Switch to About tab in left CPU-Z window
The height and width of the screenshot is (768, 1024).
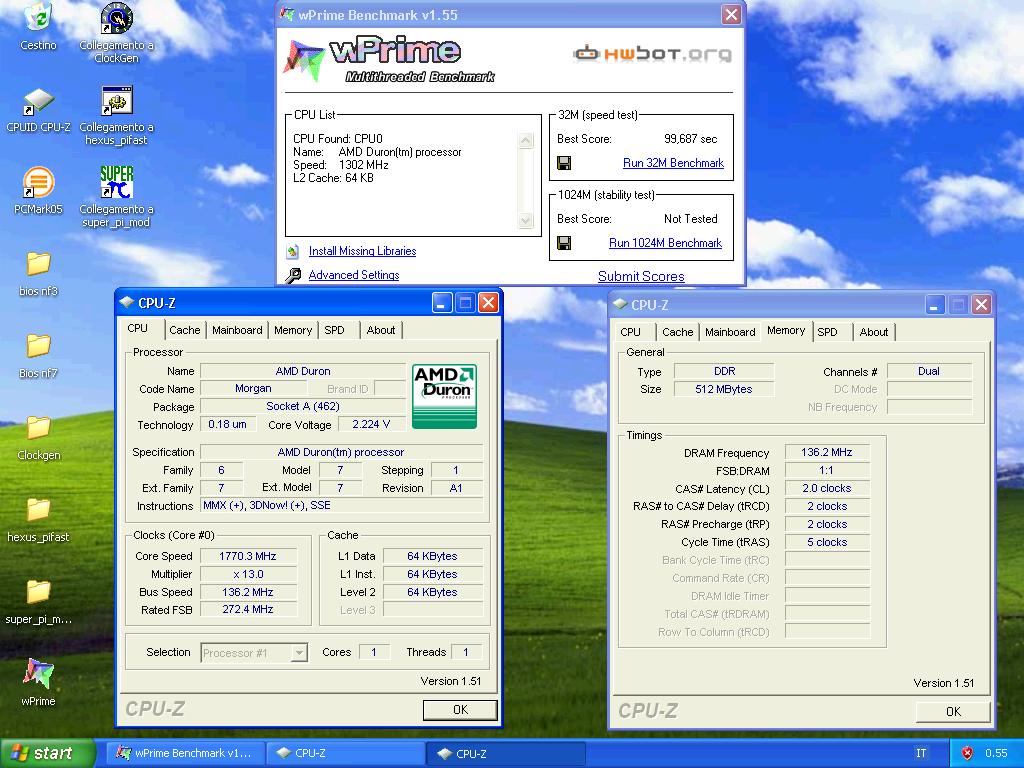(381, 330)
